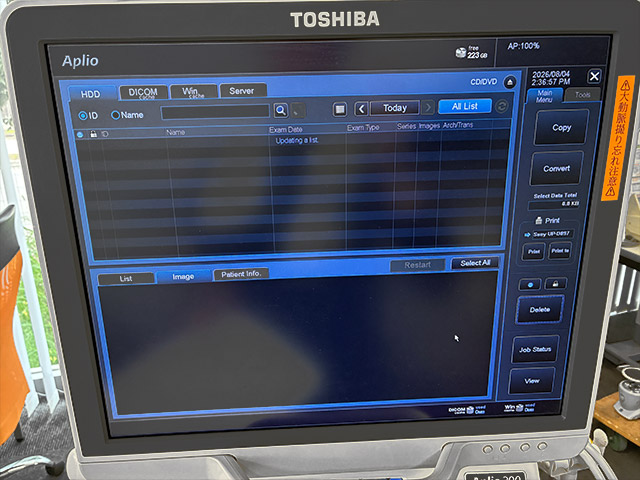Open the Main Menu tab

pyautogui.click(x=544, y=96)
